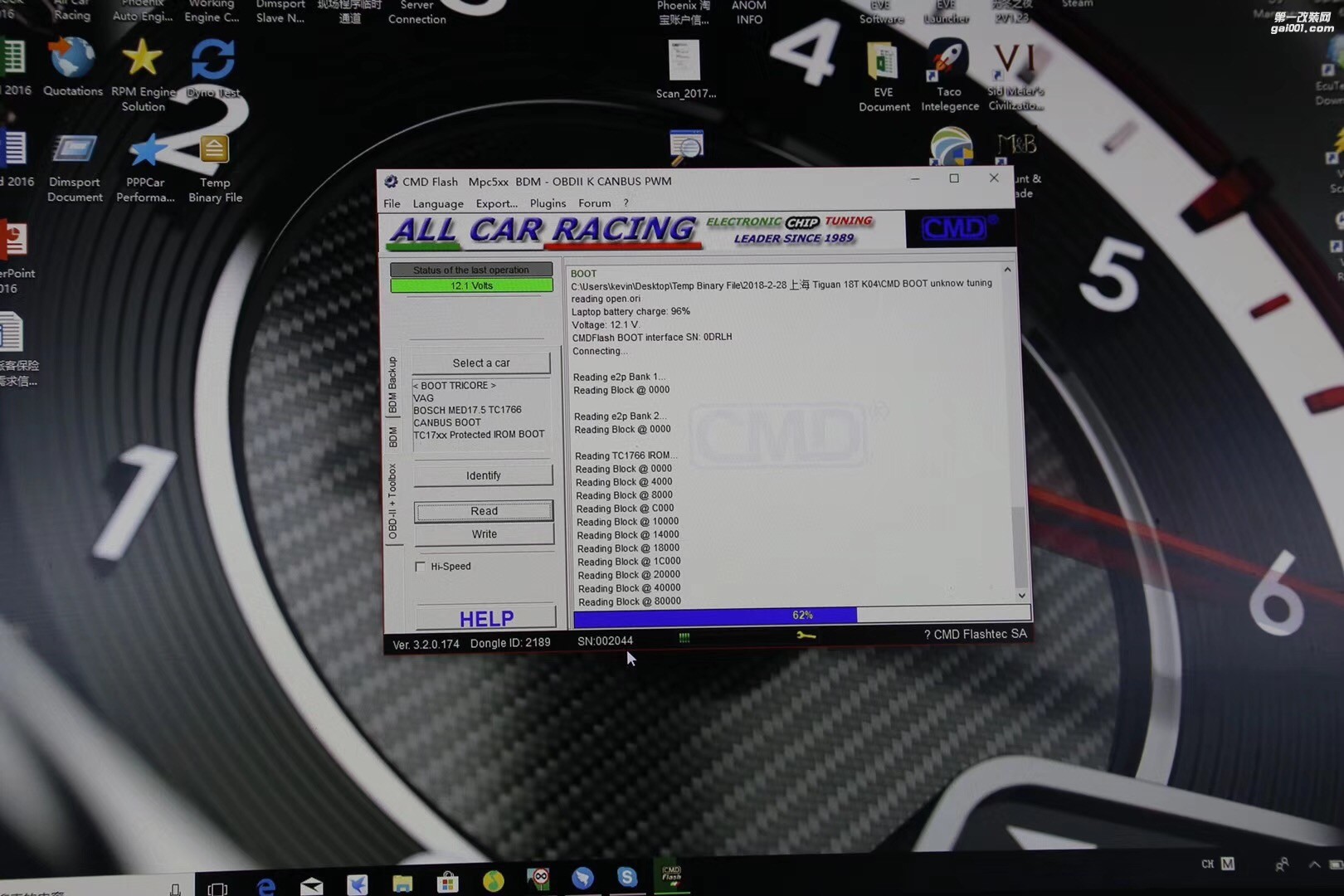Click the yellow-green round taskbar app icon
Image resolution: width=1344 pixels, height=896 pixels.
[x=493, y=880]
